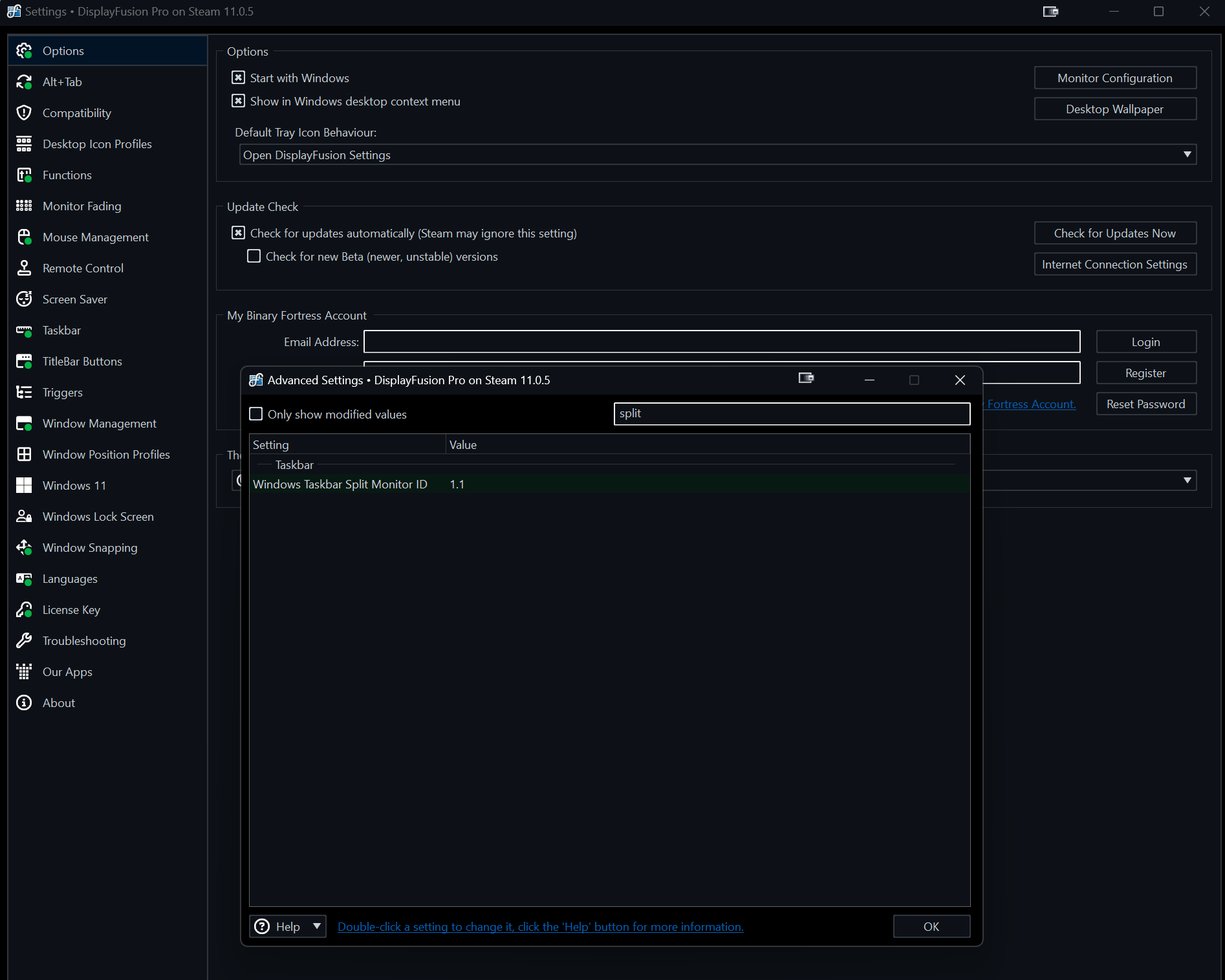
Task: Go to Desktop Icon Profiles section
Action: coord(97,144)
